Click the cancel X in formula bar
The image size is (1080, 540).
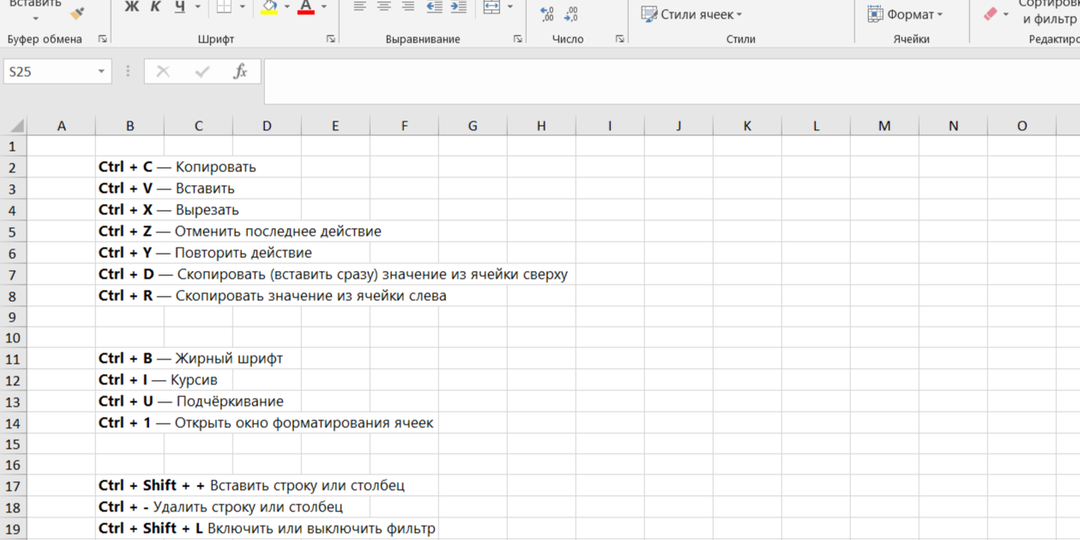click(x=163, y=71)
